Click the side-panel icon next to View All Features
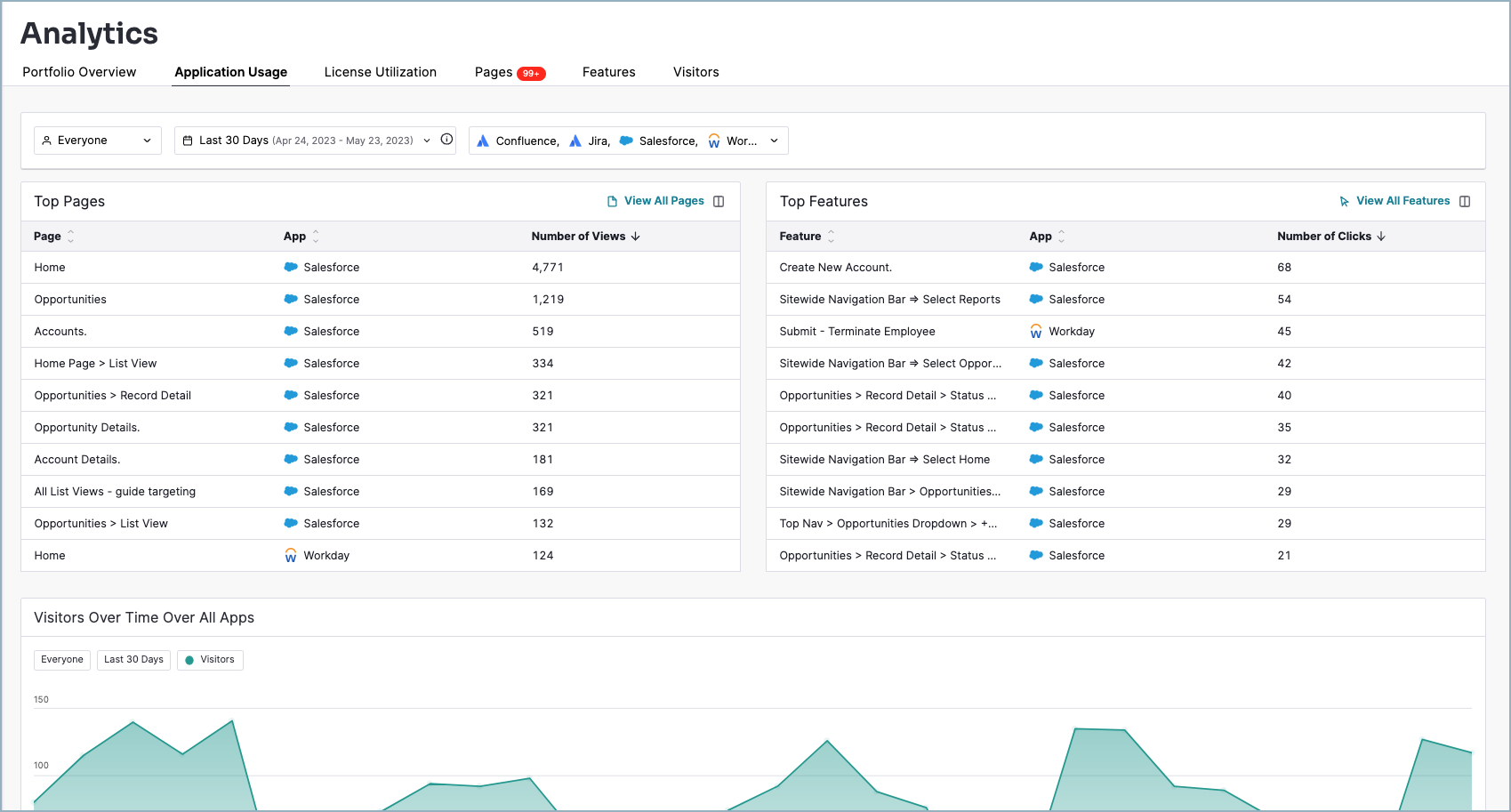Image resolution: width=1511 pixels, height=812 pixels. [1466, 200]
